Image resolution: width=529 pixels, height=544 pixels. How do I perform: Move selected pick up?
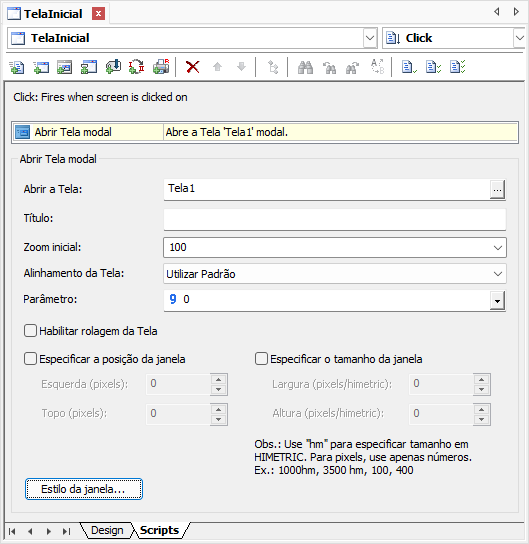[x=217, y=67]
